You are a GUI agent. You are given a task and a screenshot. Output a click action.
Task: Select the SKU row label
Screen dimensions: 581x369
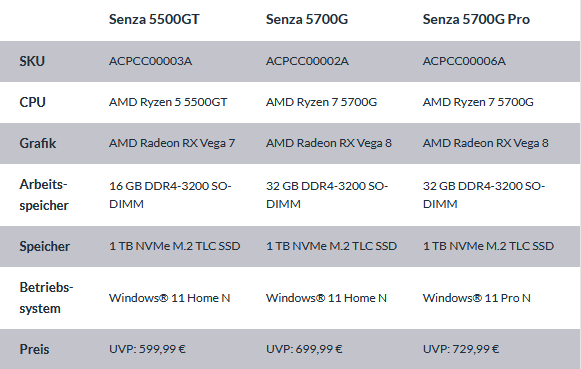(32, 61)
